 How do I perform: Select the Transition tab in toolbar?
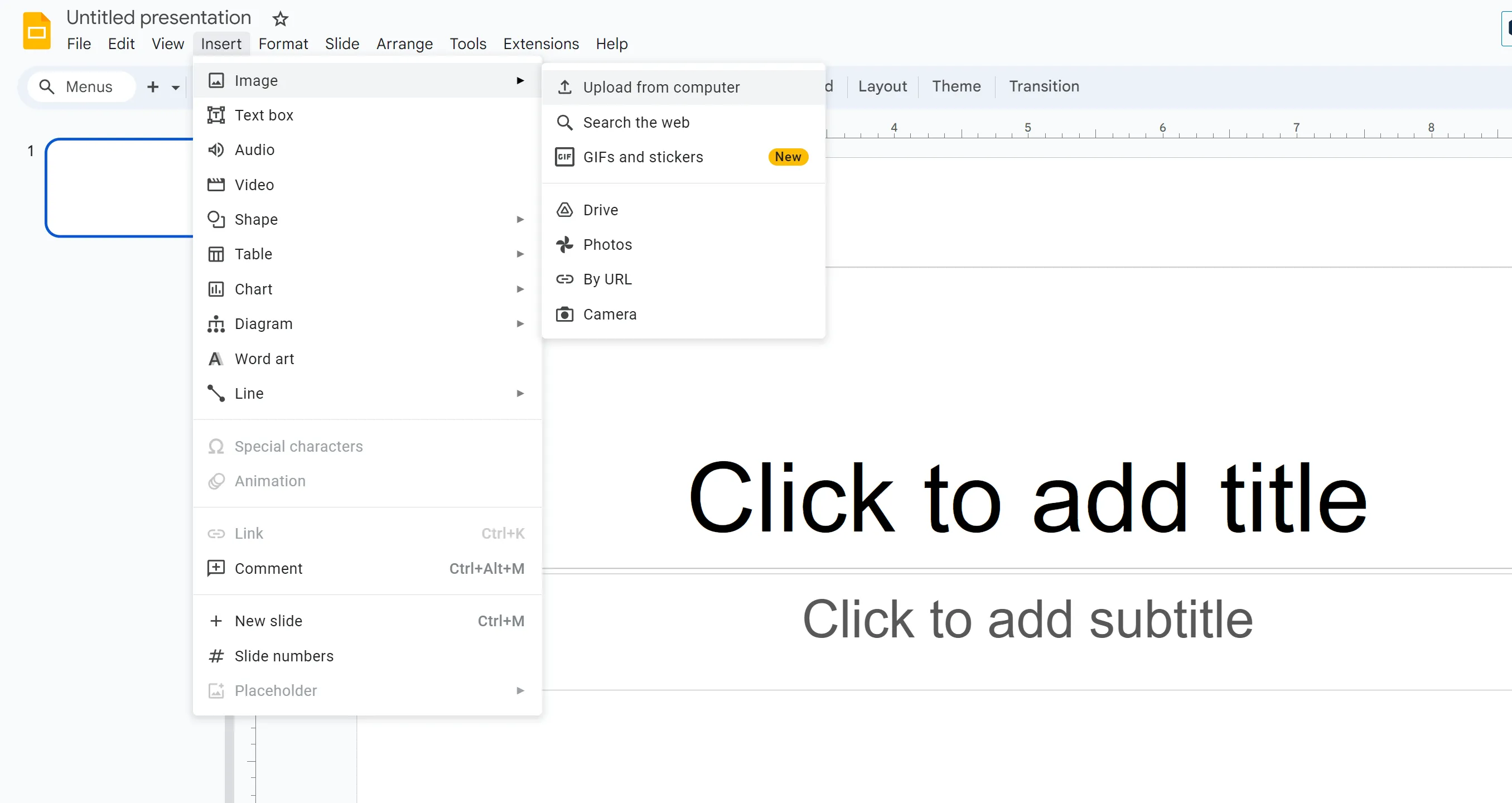coord(1044,86)
